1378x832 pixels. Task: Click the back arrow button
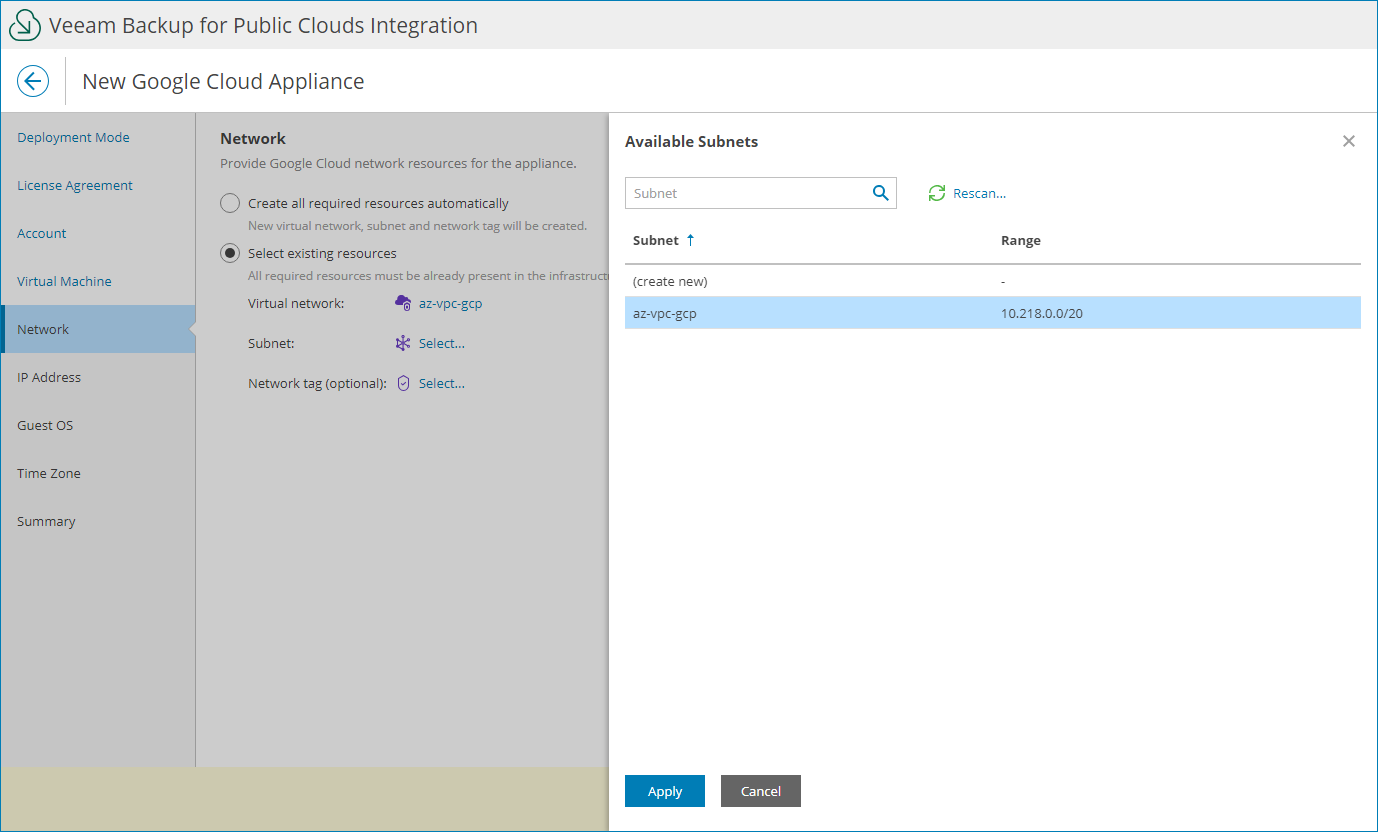point(33,81)
